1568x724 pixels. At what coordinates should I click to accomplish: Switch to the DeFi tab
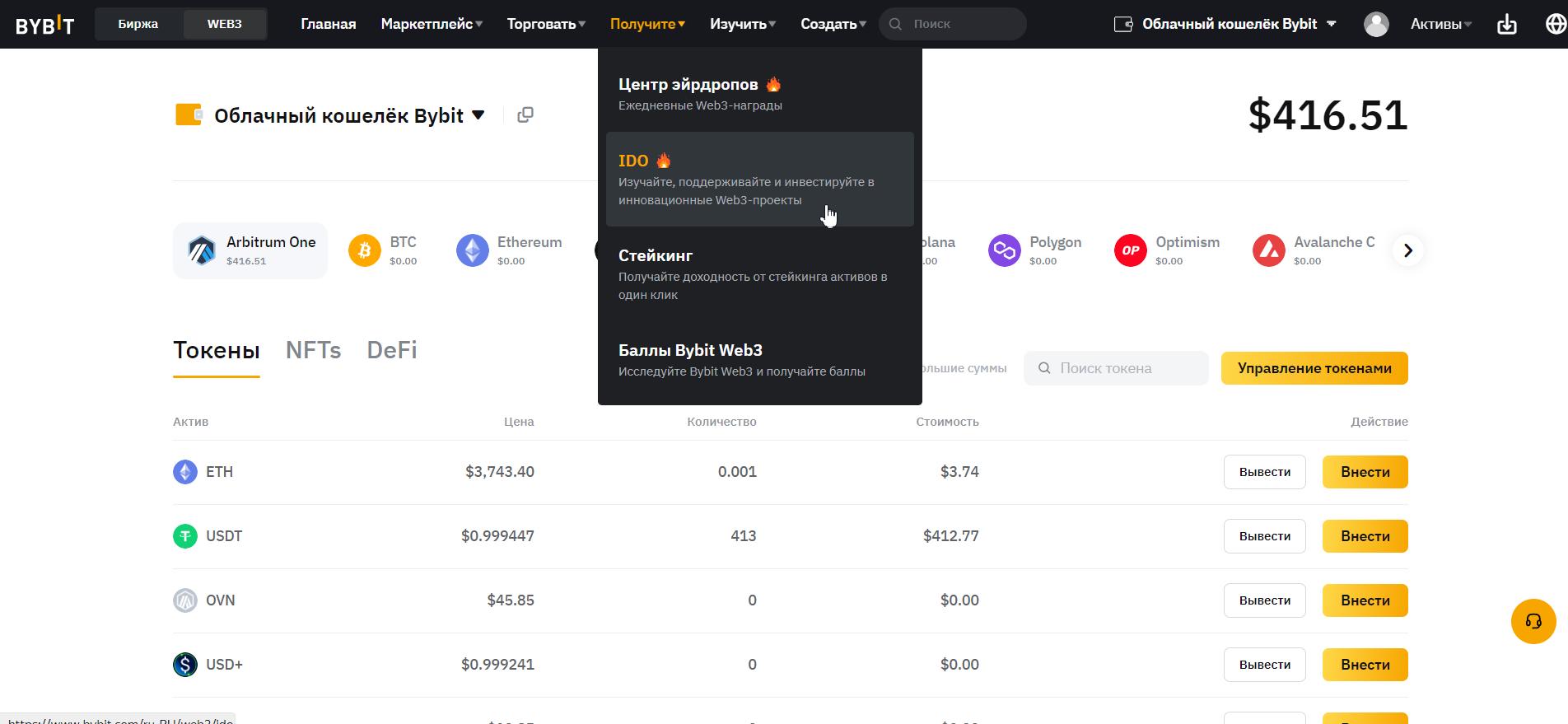(392, 351)
